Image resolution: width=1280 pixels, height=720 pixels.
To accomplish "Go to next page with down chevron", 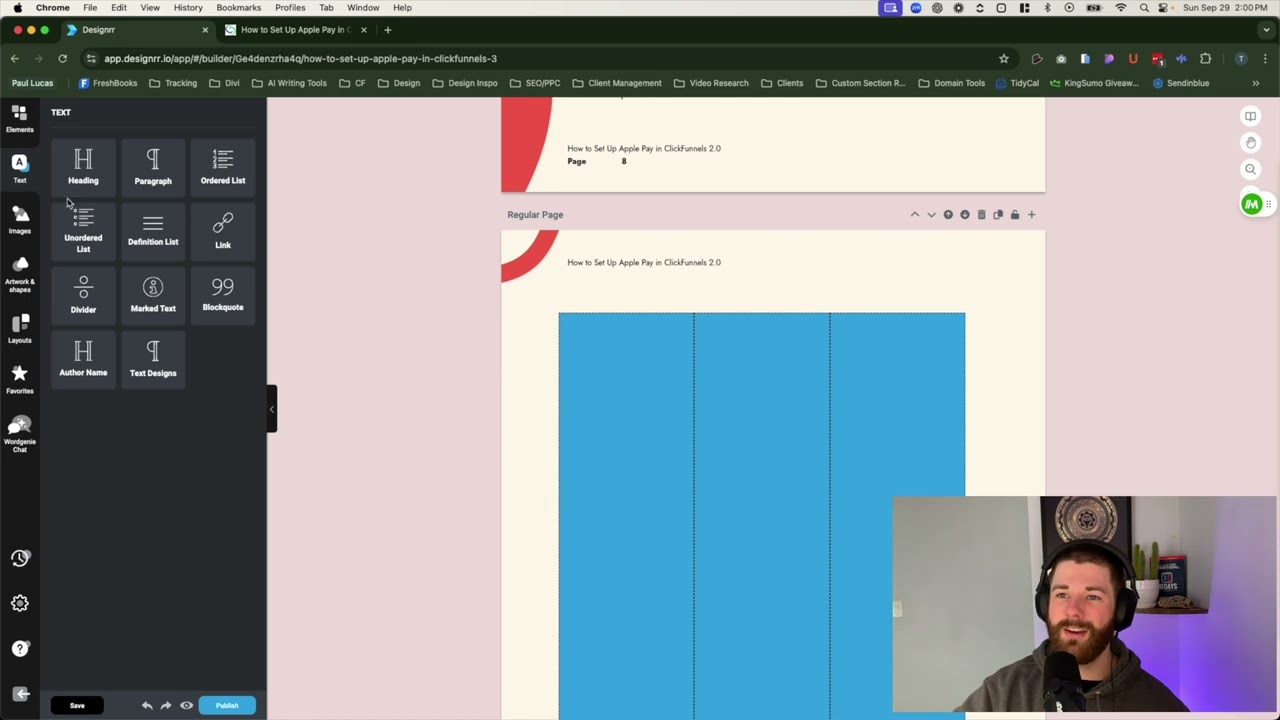I will 931,215.
